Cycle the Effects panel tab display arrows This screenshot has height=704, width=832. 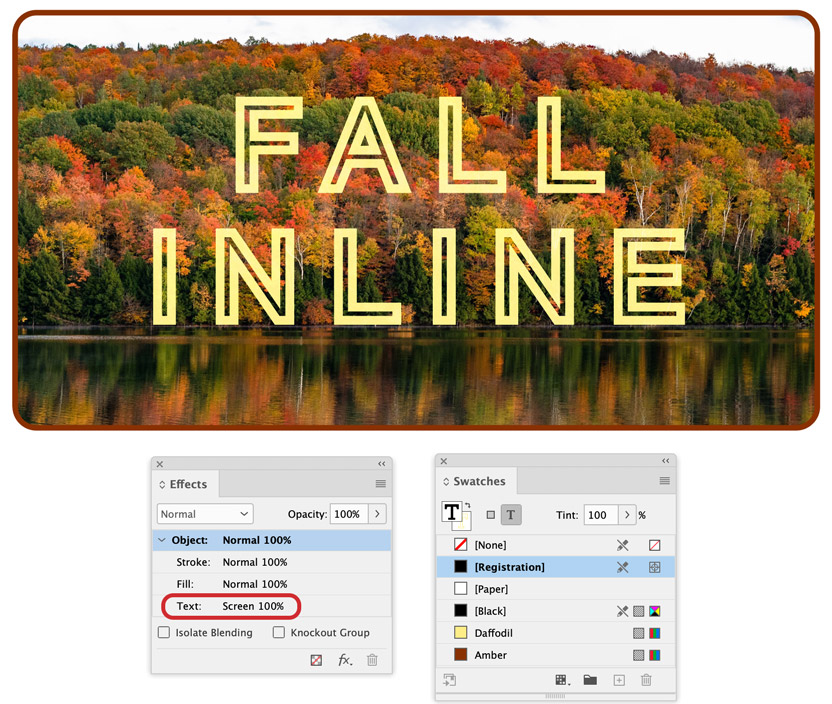[x=162, y=484]
